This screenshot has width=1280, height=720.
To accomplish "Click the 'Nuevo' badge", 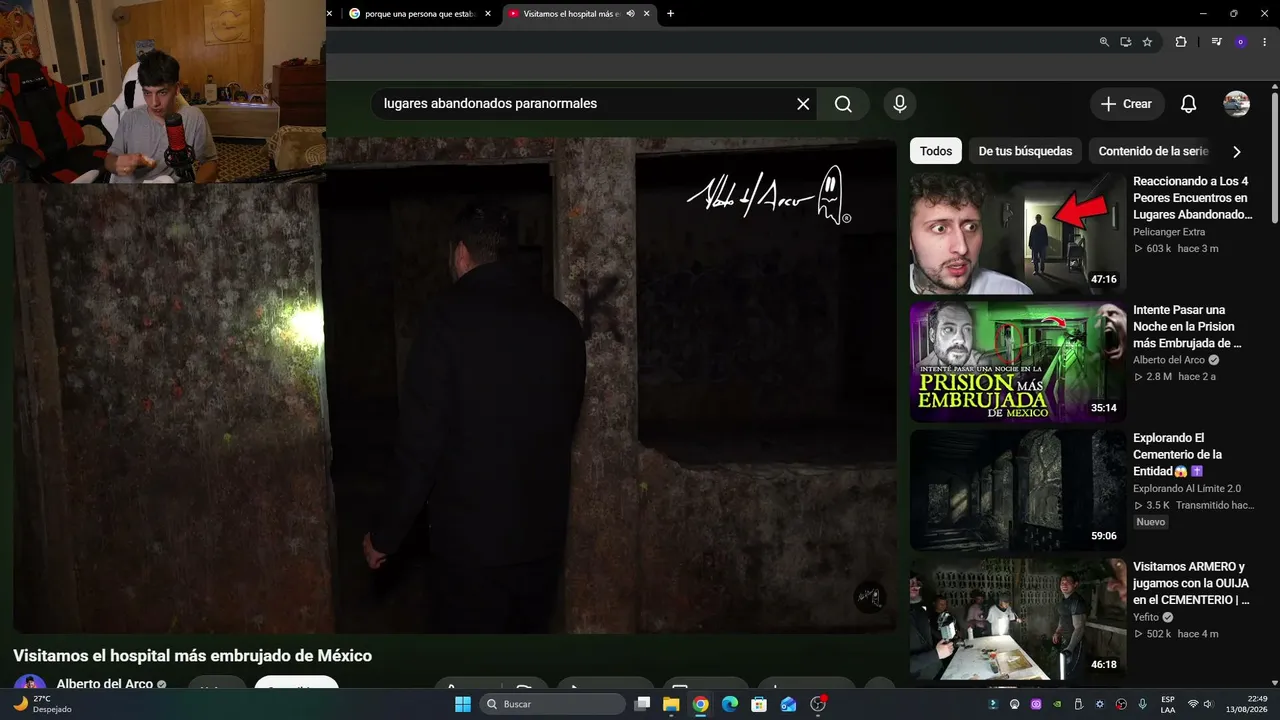I will click(1151, 522).
